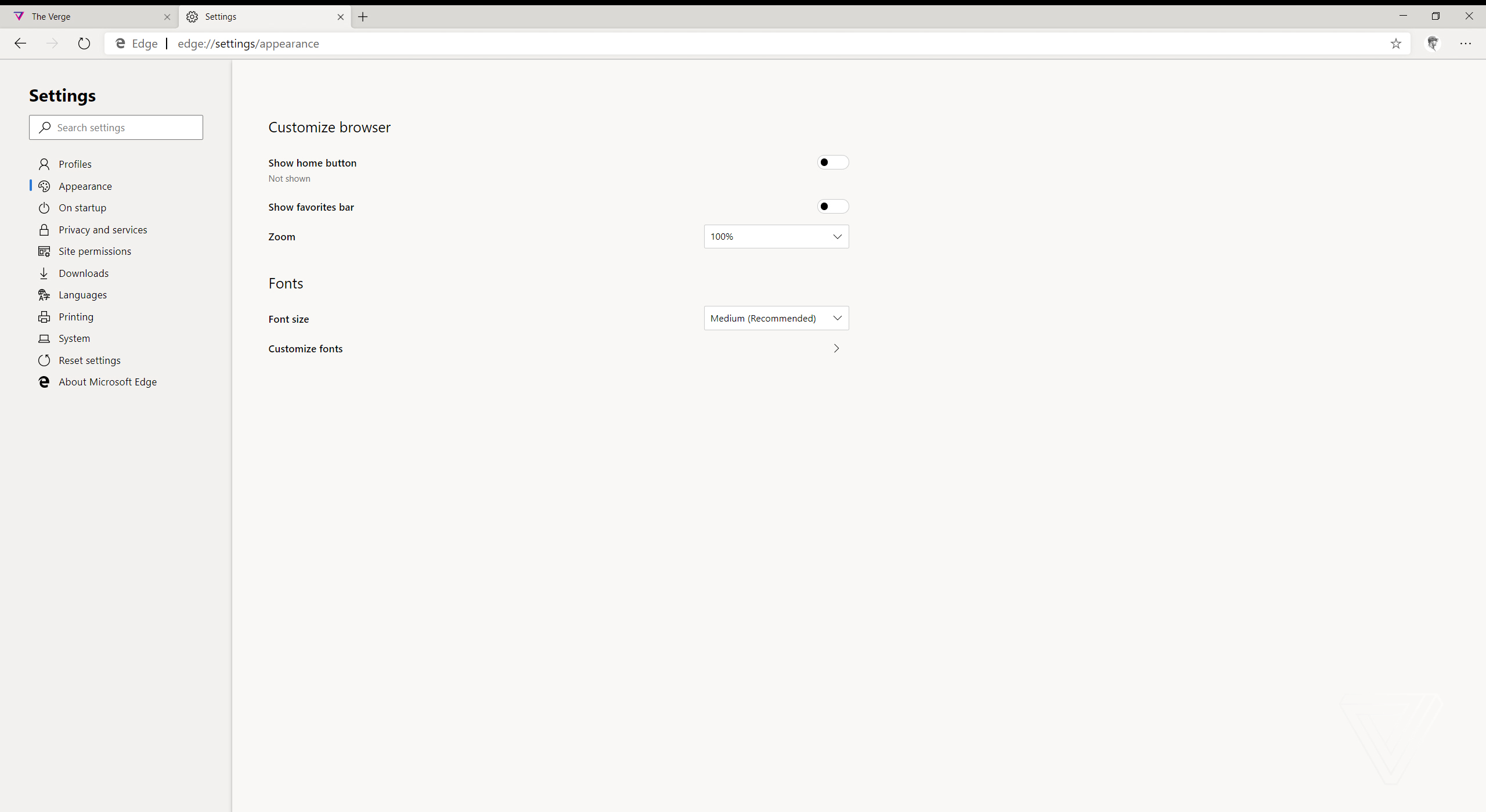The width and height of the screenshot is (1486, 812).
Task: Click the Settings tab in browser
Action: [265, 16]
